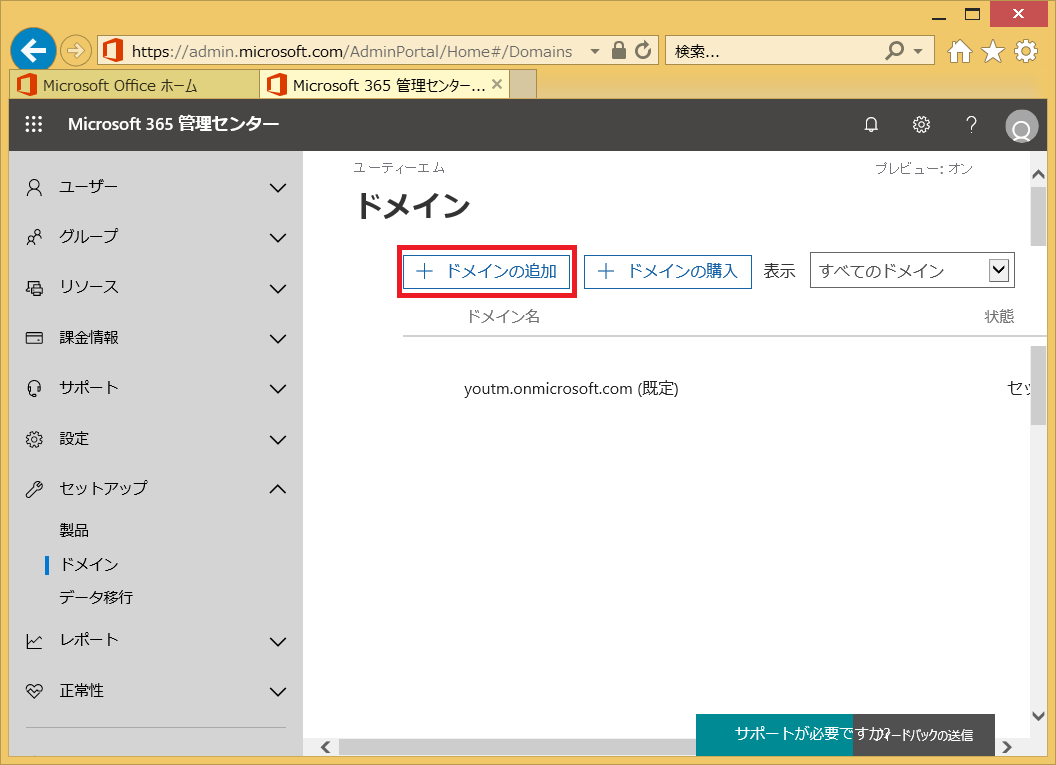This screenshot has height=765, width=1056.
Task: Select データ移行 under セットアップ
Action: pos(96,597)
